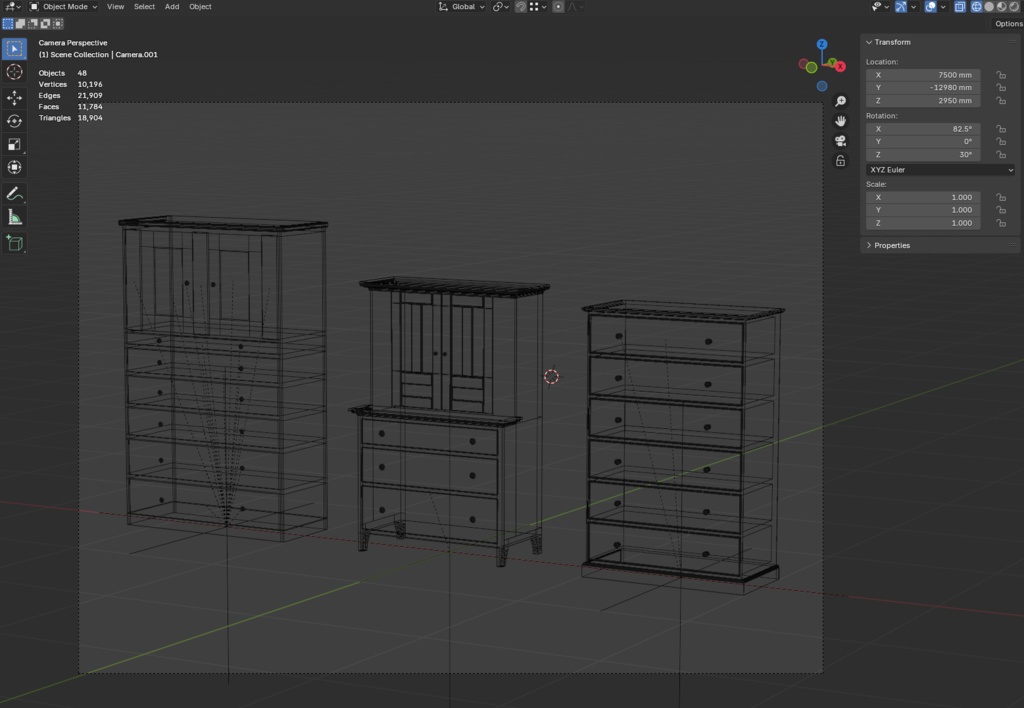Open the pivot point dropdown

tap(500, 7)
